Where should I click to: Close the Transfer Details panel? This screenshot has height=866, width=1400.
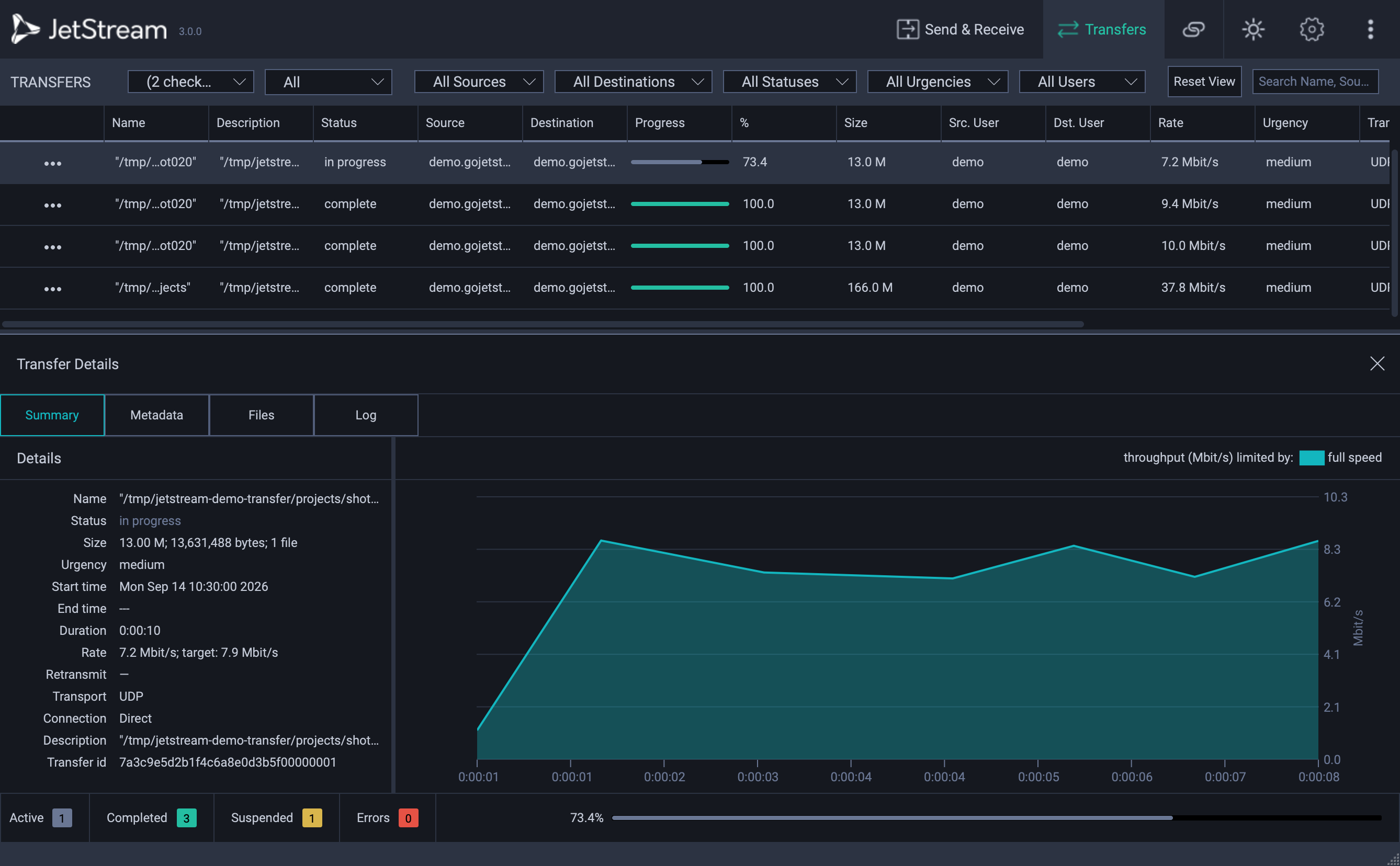point(1377,363)
